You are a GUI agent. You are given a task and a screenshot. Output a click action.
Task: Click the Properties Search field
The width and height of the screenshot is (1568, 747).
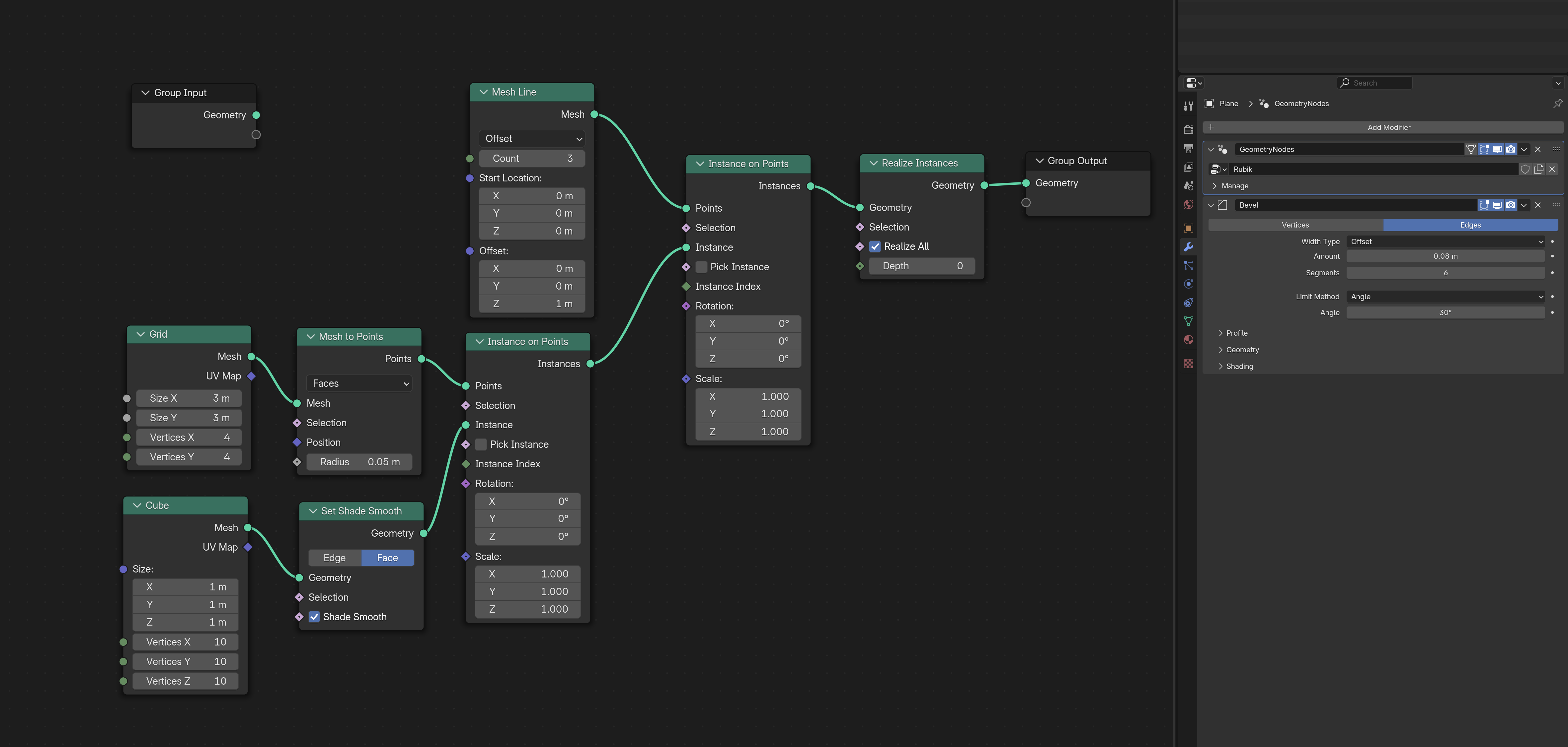tap(1374, 83)
